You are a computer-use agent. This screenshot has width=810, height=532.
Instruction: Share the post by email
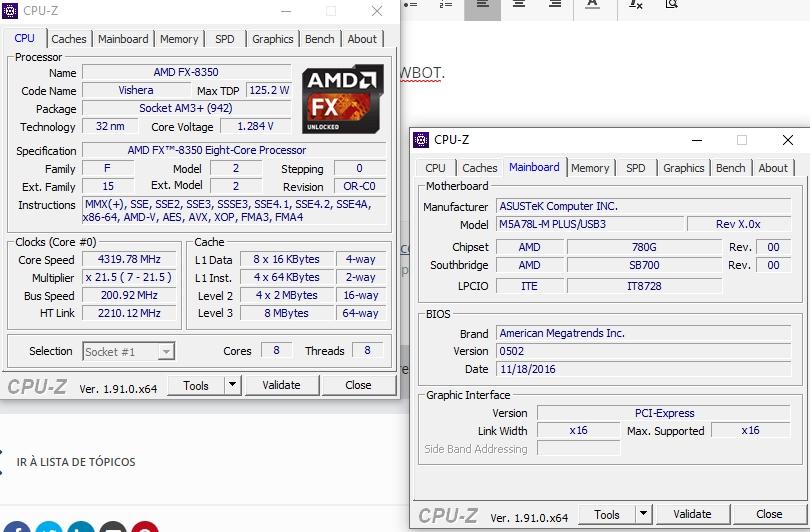113,527
